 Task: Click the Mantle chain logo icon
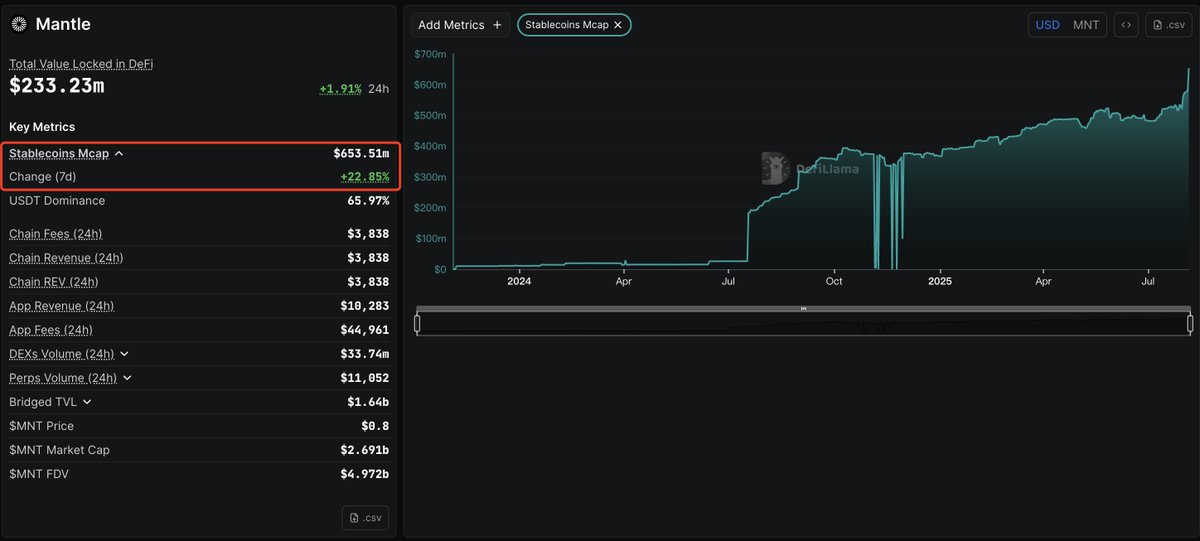pos(19,24)
